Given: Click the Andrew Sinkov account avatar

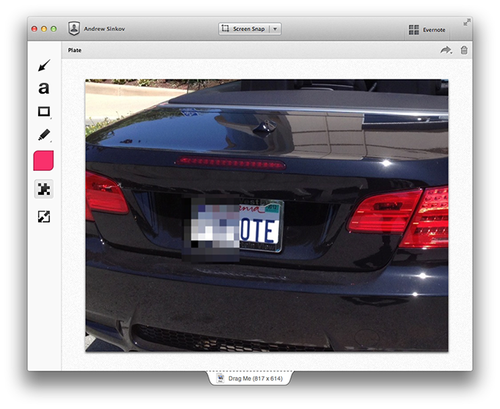Looking at the screenshot, I should (74, 29).
